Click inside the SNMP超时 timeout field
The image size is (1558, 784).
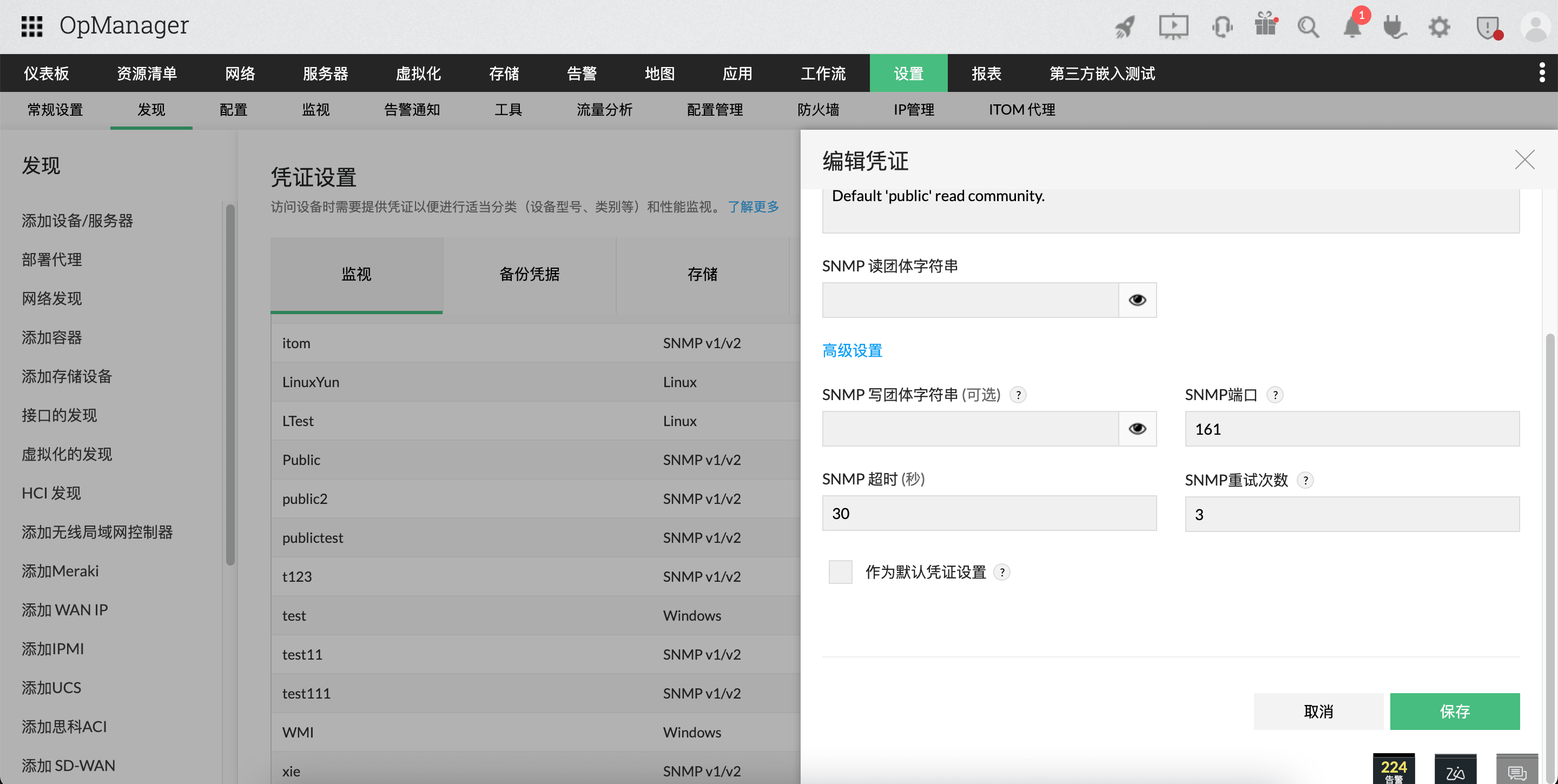click(x=988, y=513)
